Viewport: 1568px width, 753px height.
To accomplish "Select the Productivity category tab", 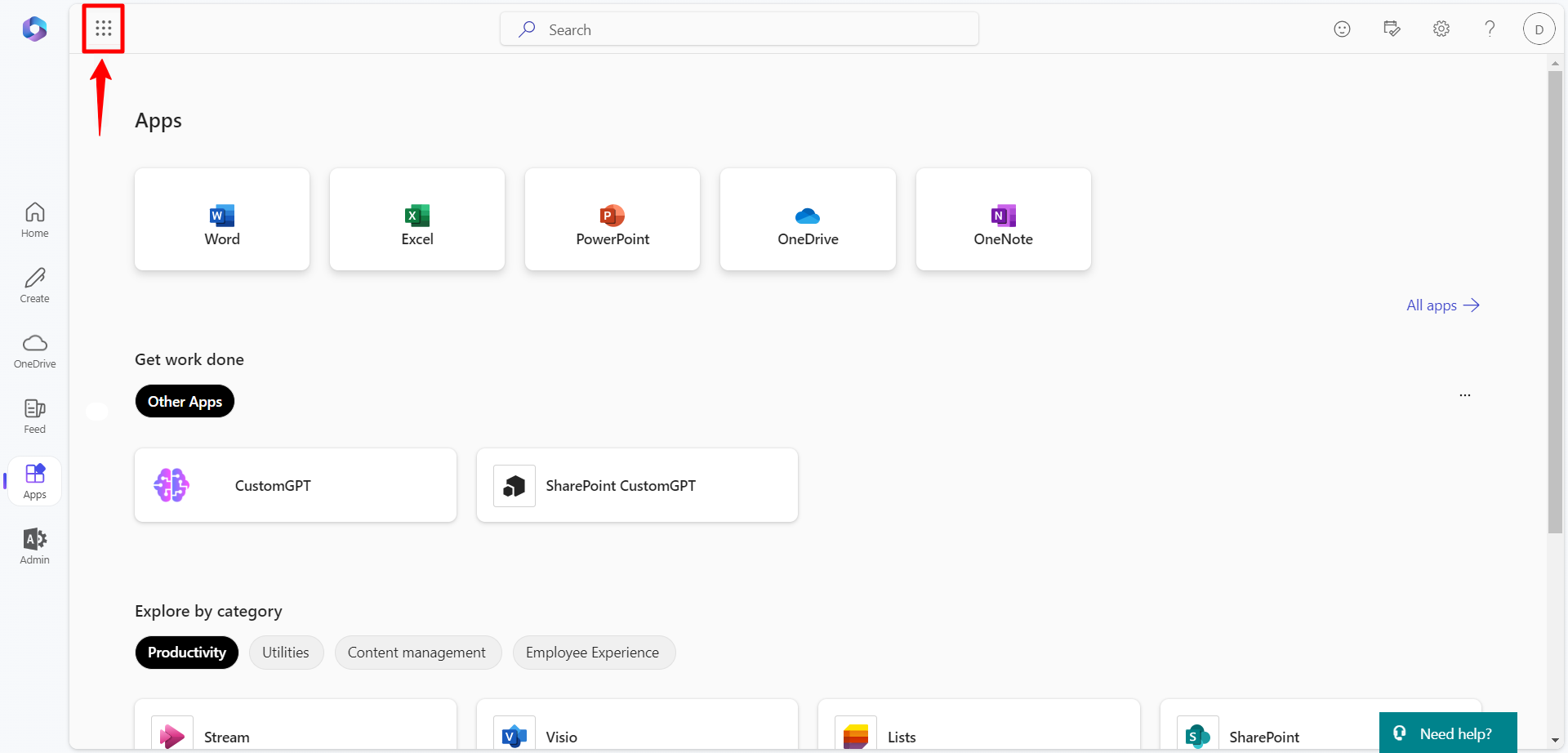I will click(x=187, y=653).
